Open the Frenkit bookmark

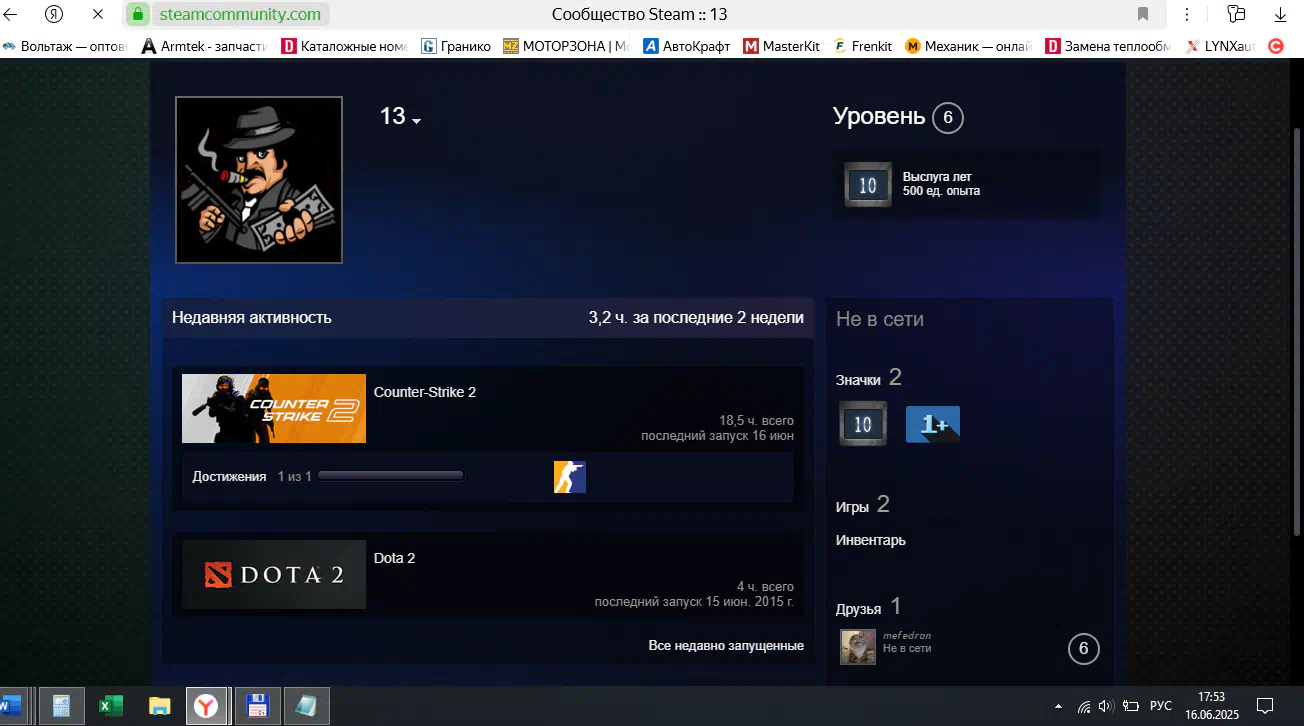click(x=862, y=46)
